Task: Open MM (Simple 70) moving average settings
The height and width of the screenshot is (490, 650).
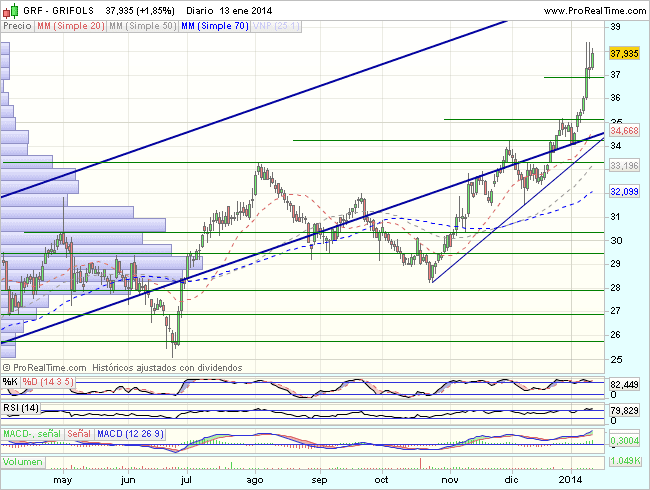Action: [215, 26]
